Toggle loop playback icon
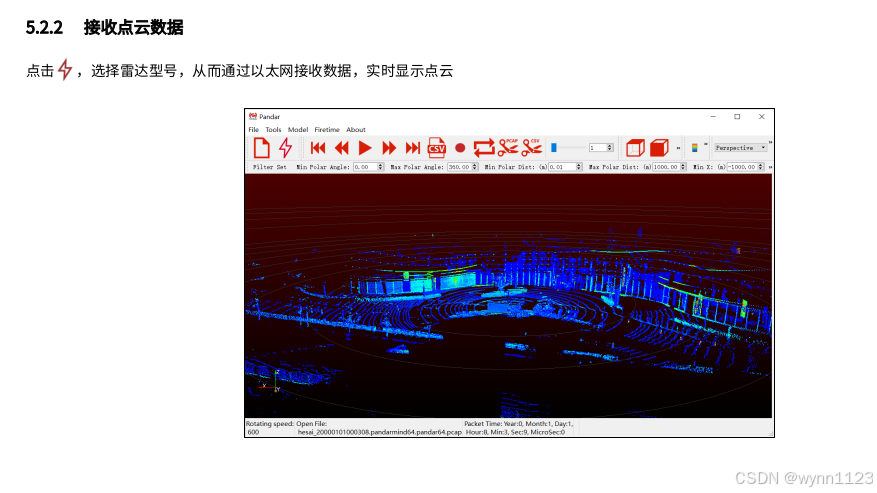Screen dimensions: 877x493 (484, 148)
